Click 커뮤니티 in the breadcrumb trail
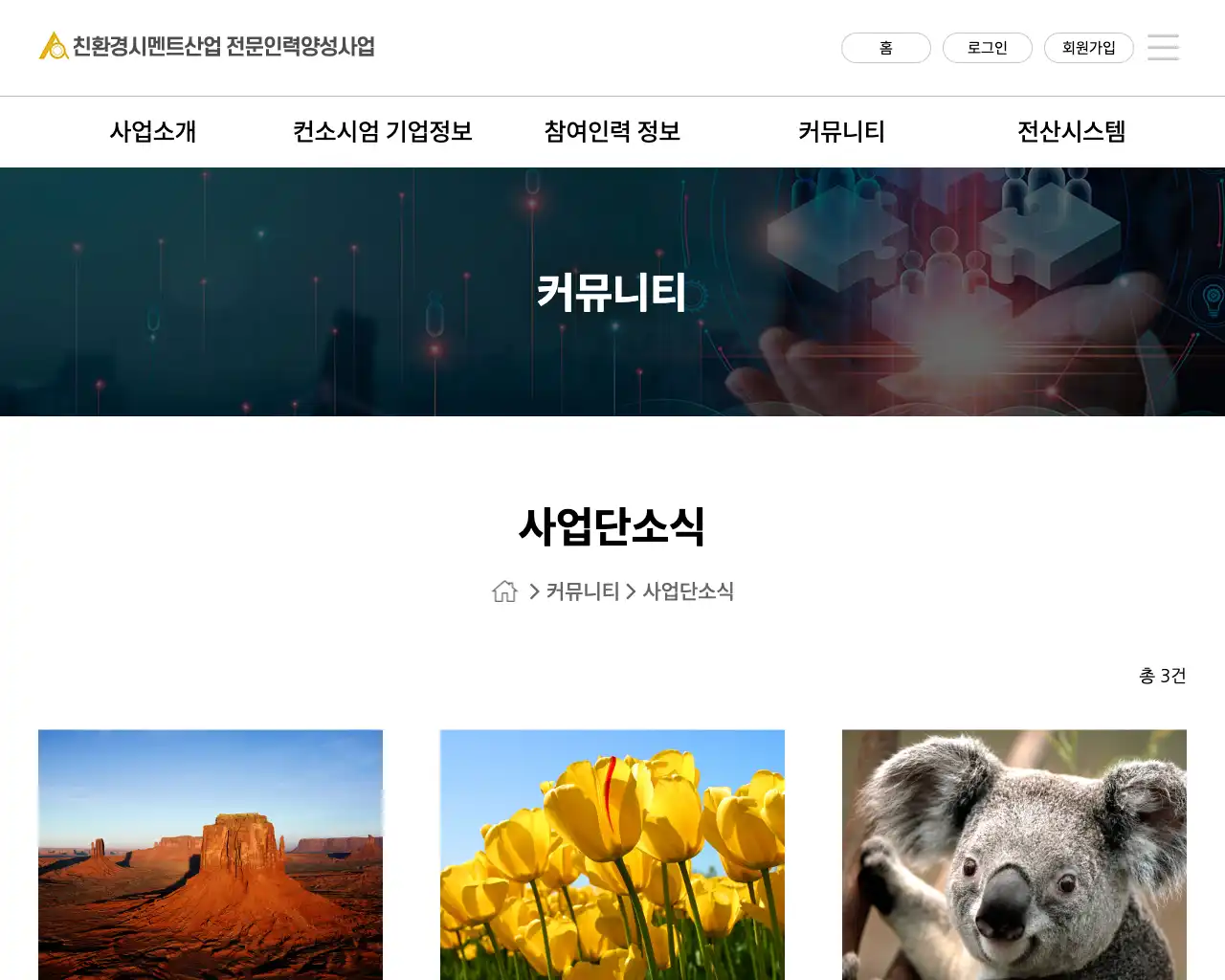The height and width of the screenshot is (980, 1225). [x=582, y=591]
